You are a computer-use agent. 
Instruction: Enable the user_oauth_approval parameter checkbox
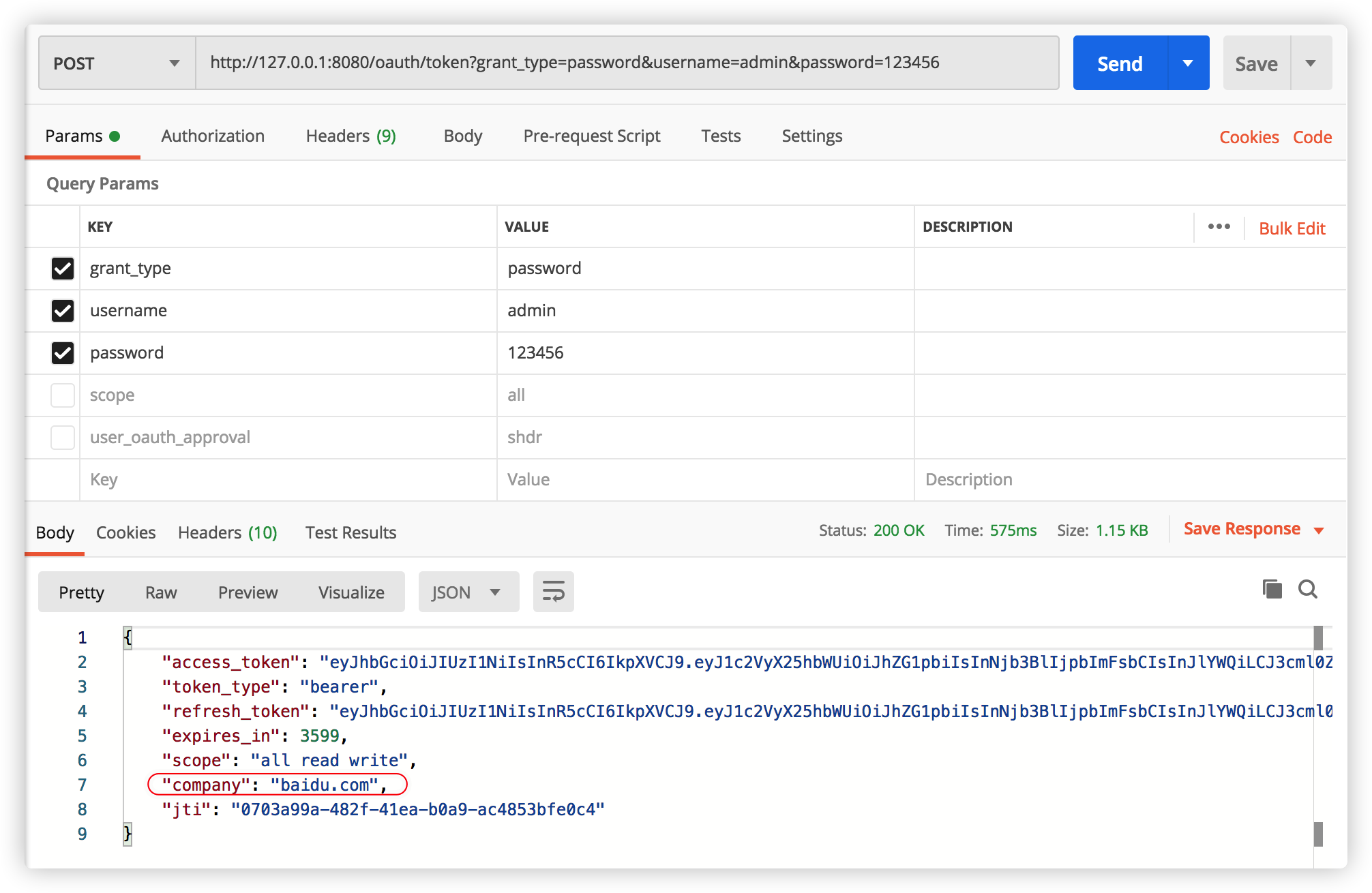click(x=63, y=438)
